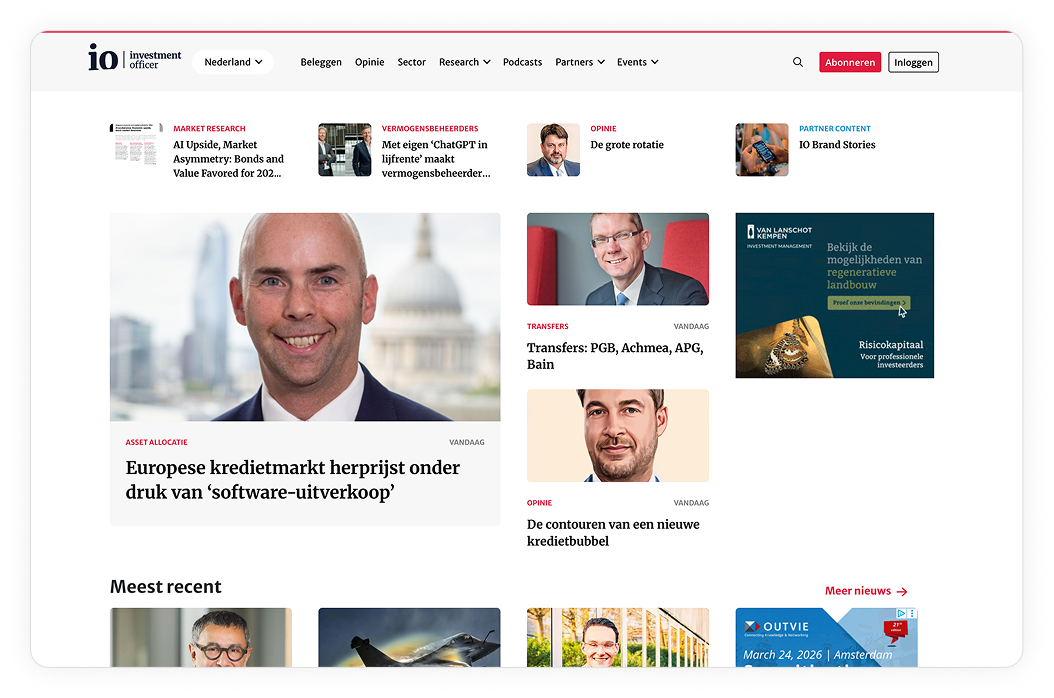Read Transfers: PGB, Achmea, APG, Bain
Viewport: 1054px width, 698px height.
[x=615, y=356]
